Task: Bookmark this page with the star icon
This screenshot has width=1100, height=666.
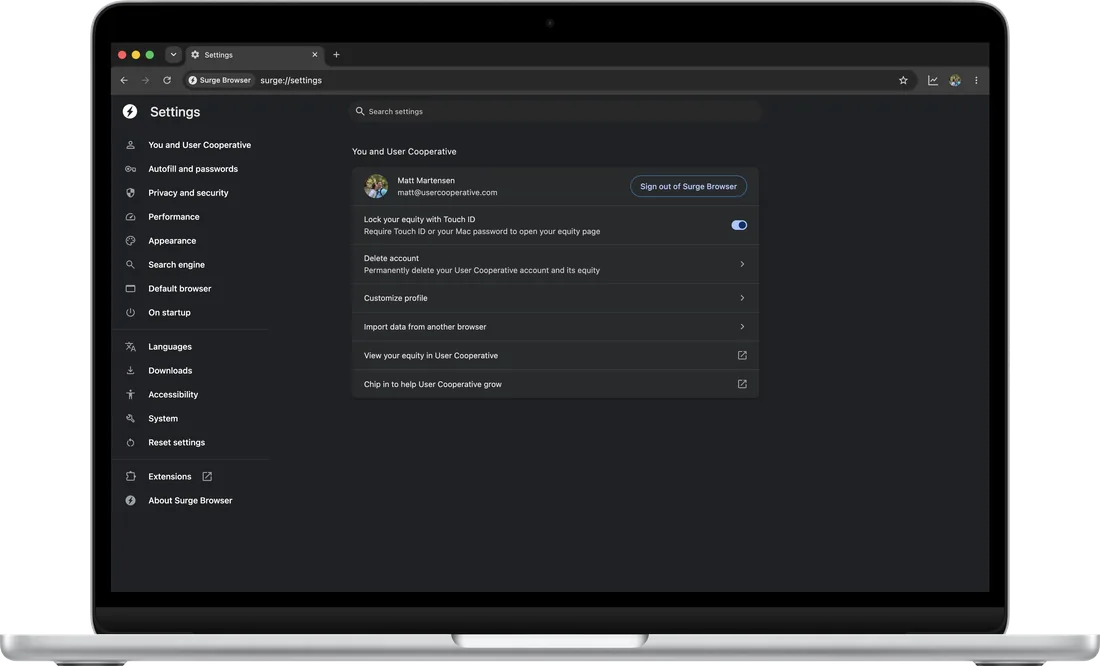Action: (903, 81)
